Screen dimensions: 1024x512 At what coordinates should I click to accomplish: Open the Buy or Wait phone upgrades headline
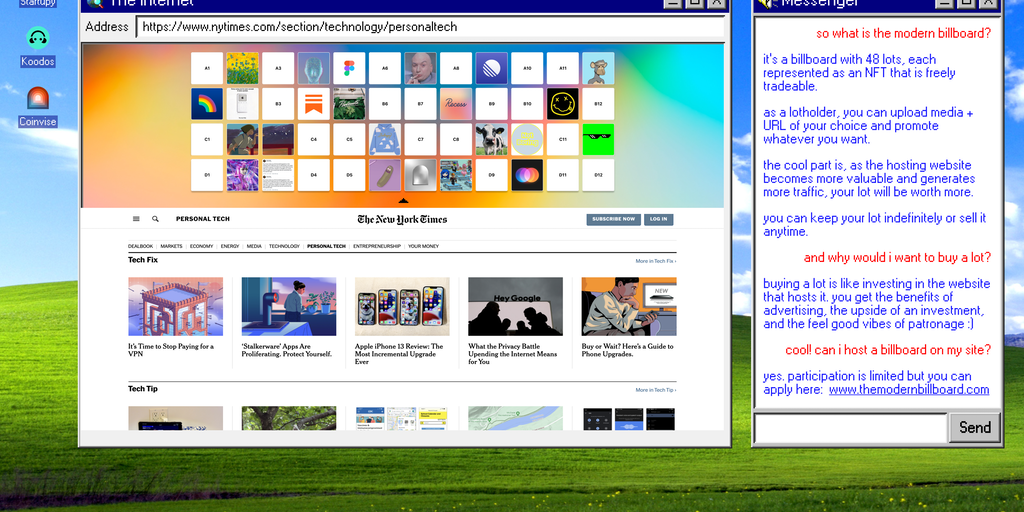coord(628,350)
